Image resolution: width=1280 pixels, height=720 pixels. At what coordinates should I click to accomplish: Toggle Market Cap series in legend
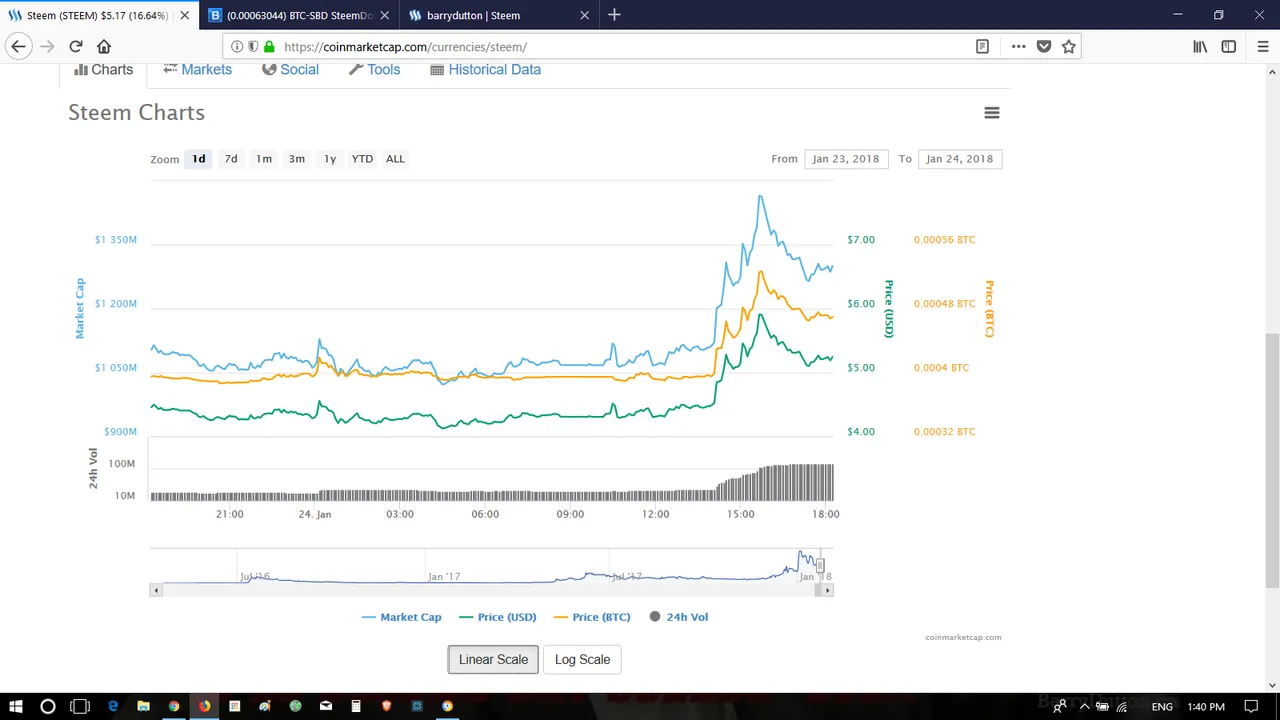click(x=401, y=617)
